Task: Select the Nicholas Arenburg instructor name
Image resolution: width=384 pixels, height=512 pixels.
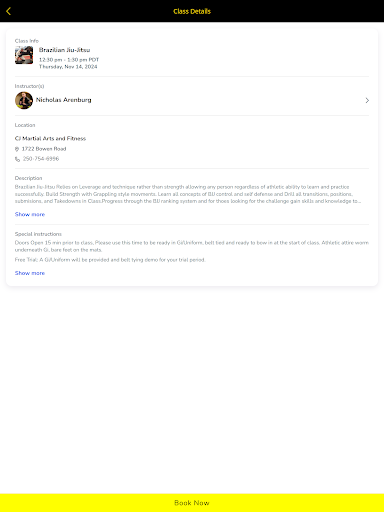Action: click(x=64, y=100)
